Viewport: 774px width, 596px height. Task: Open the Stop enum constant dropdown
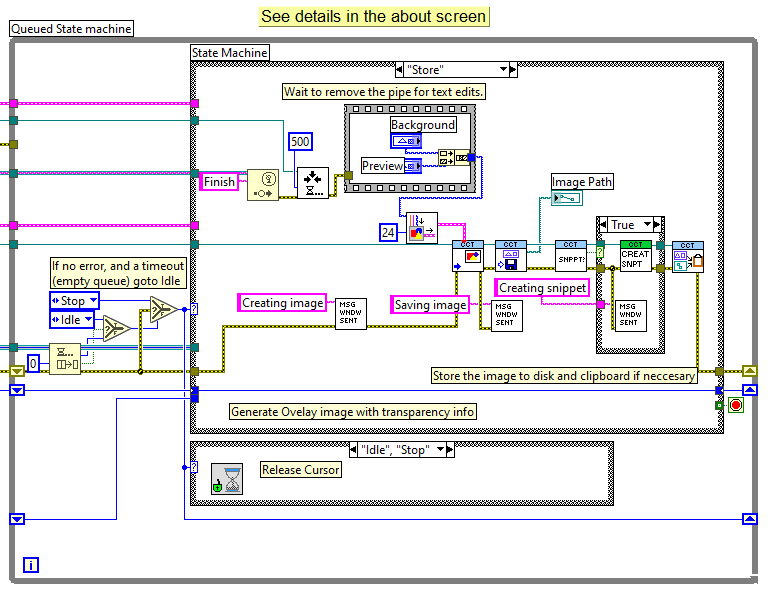pyautogui.click(x=93, y=300)
